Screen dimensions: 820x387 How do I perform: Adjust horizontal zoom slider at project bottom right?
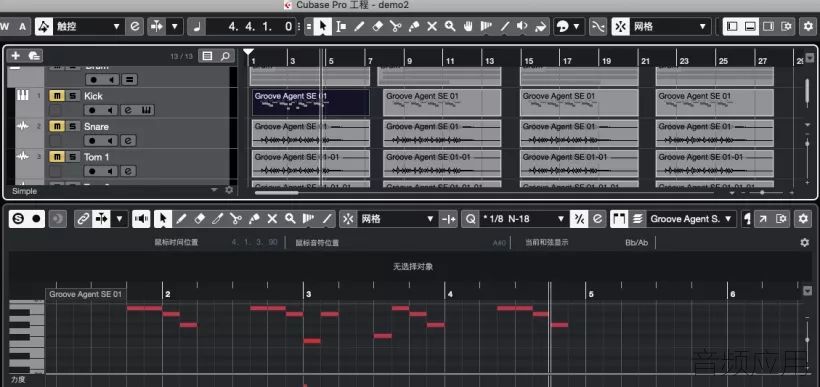762,192
